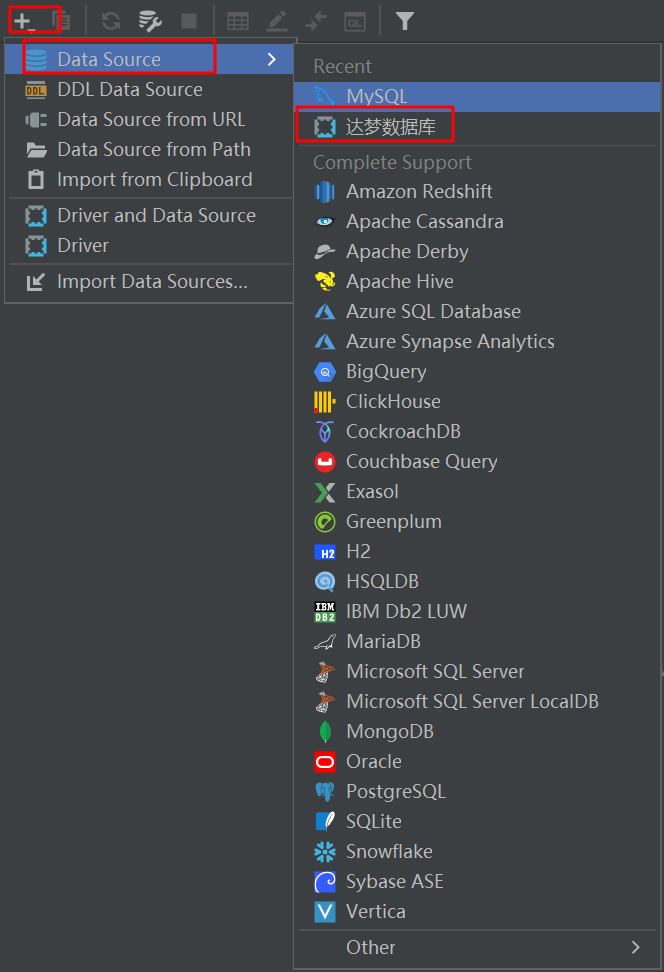The image size is (664, 972).
Task: Select Import from Clipboard
Action: (149, 179)
